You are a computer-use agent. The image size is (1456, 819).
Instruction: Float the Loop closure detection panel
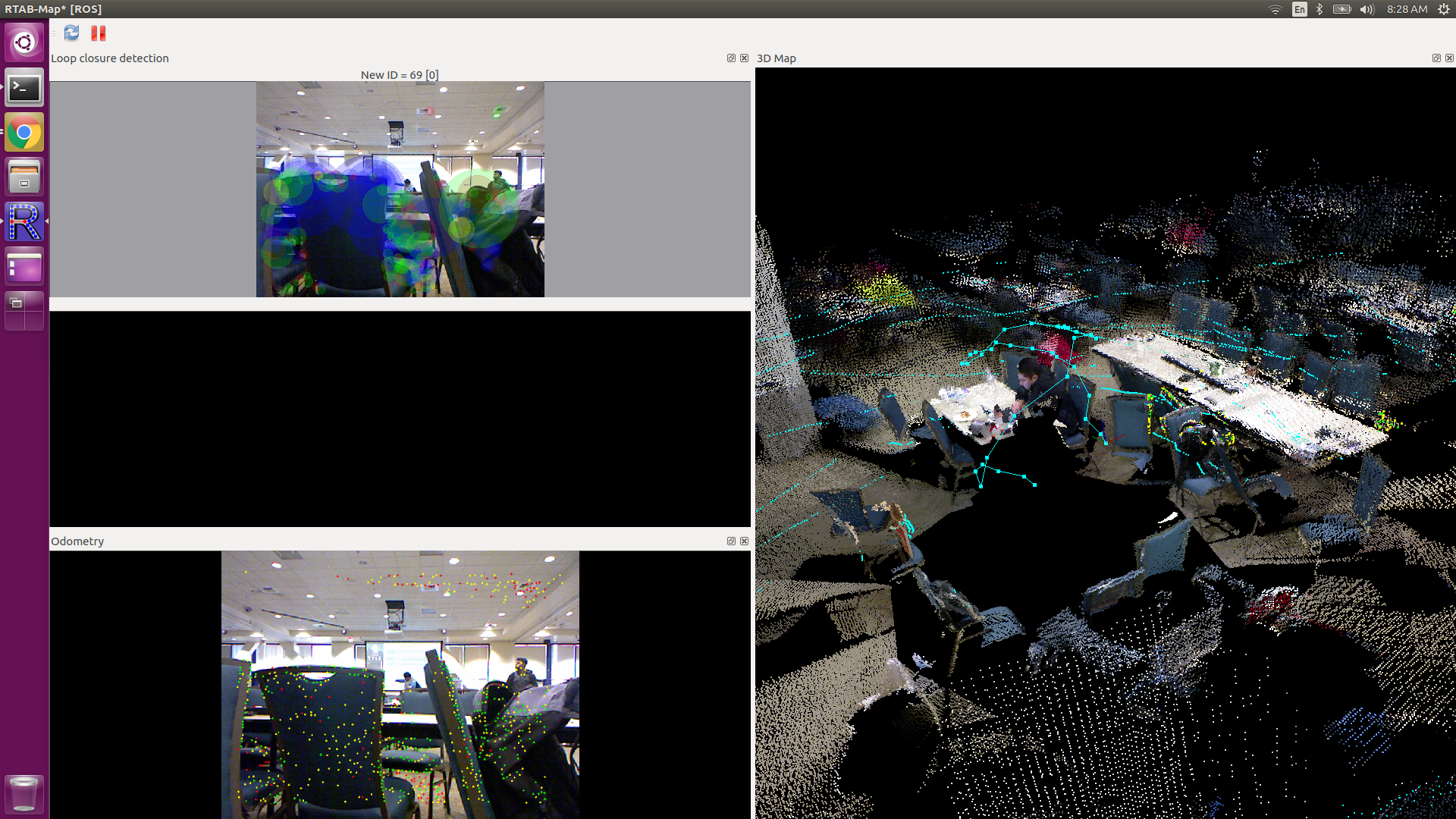(x=731, y=58)
